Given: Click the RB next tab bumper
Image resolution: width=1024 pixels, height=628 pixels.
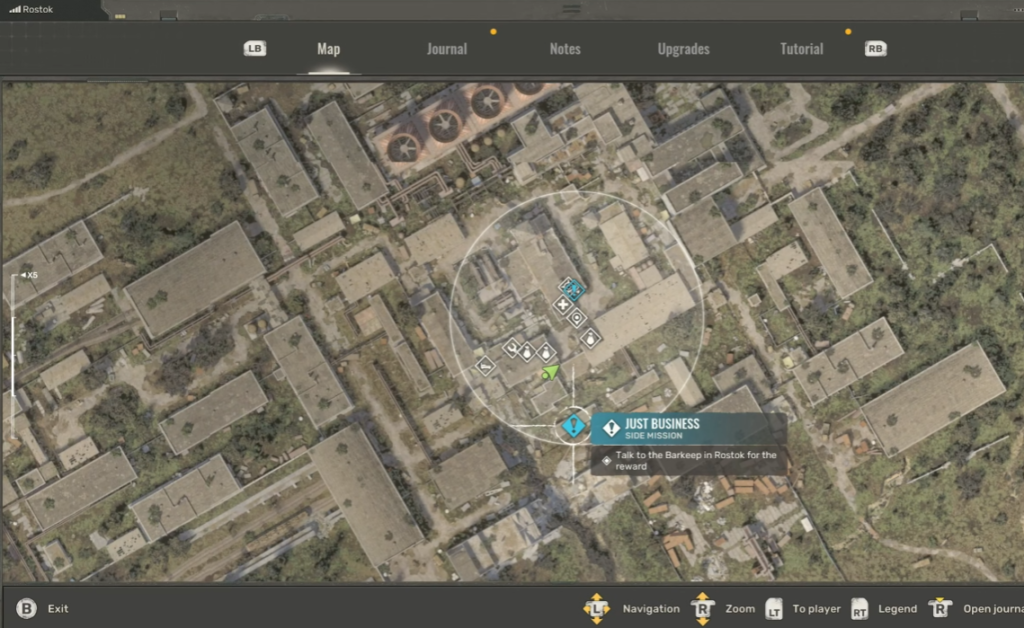Looking at the screenshot, I should (876, 49).
